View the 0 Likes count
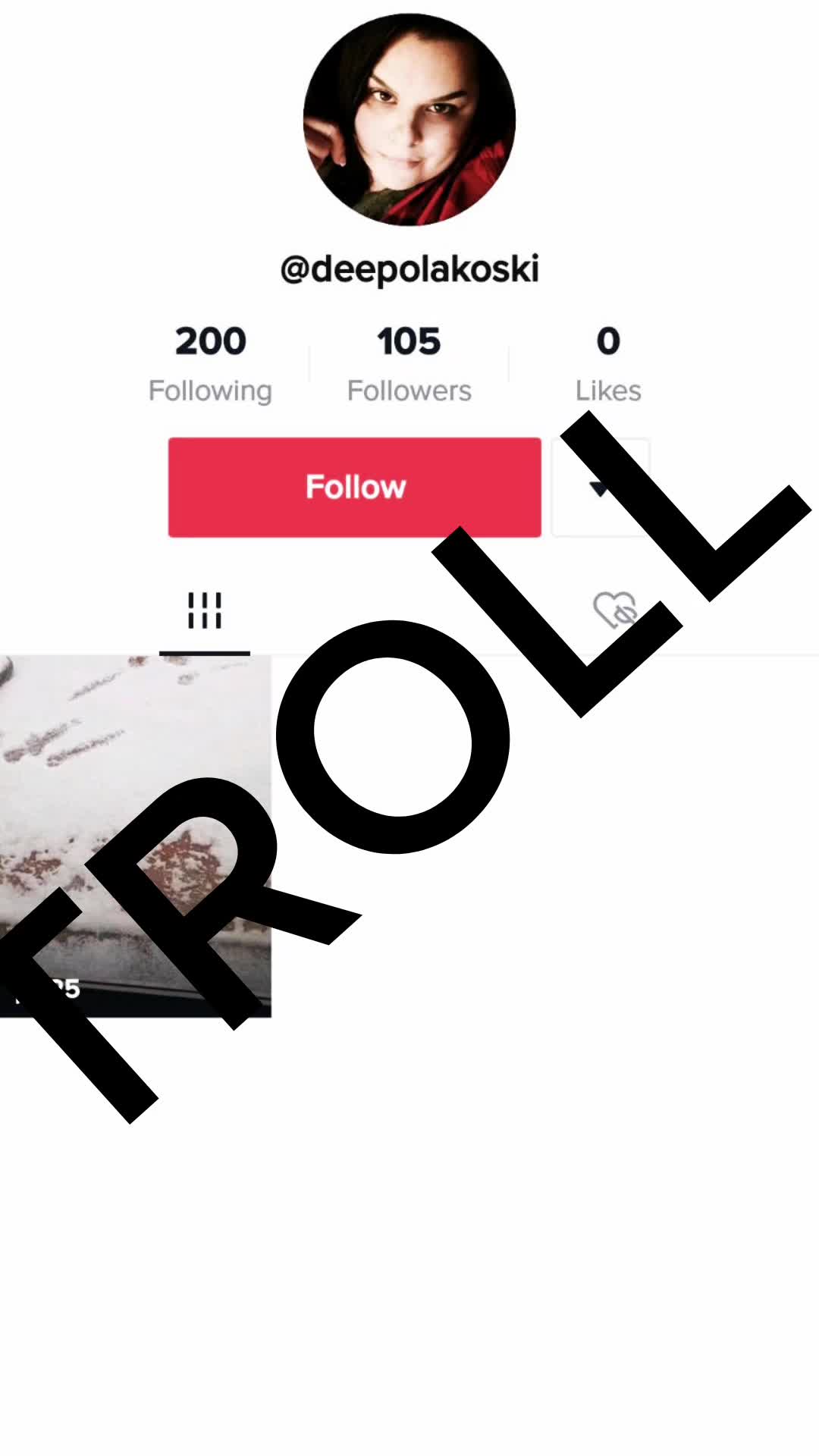819x1456 pixels. (x=608, y=341)
